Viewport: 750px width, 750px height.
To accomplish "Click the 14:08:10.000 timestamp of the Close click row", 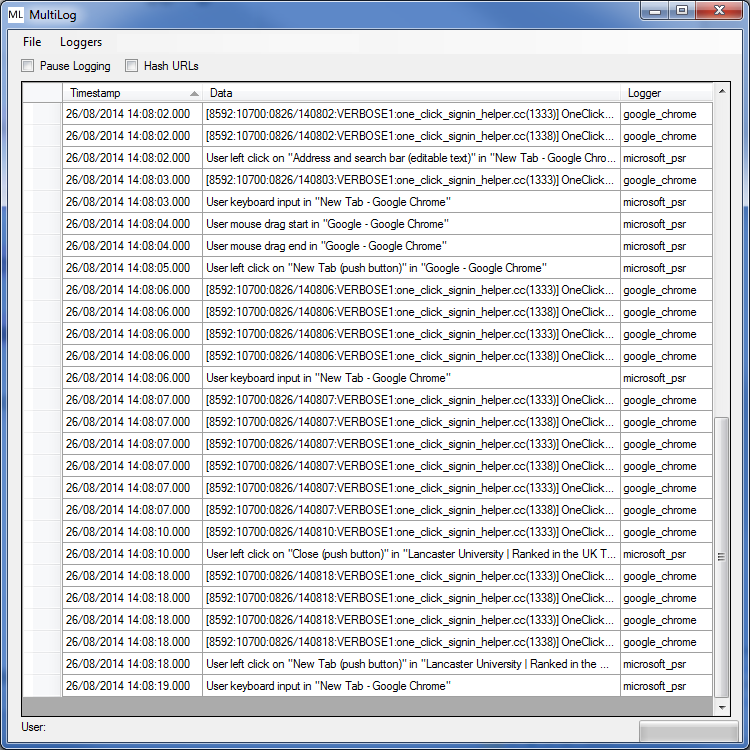I will [x=132, y=554].
